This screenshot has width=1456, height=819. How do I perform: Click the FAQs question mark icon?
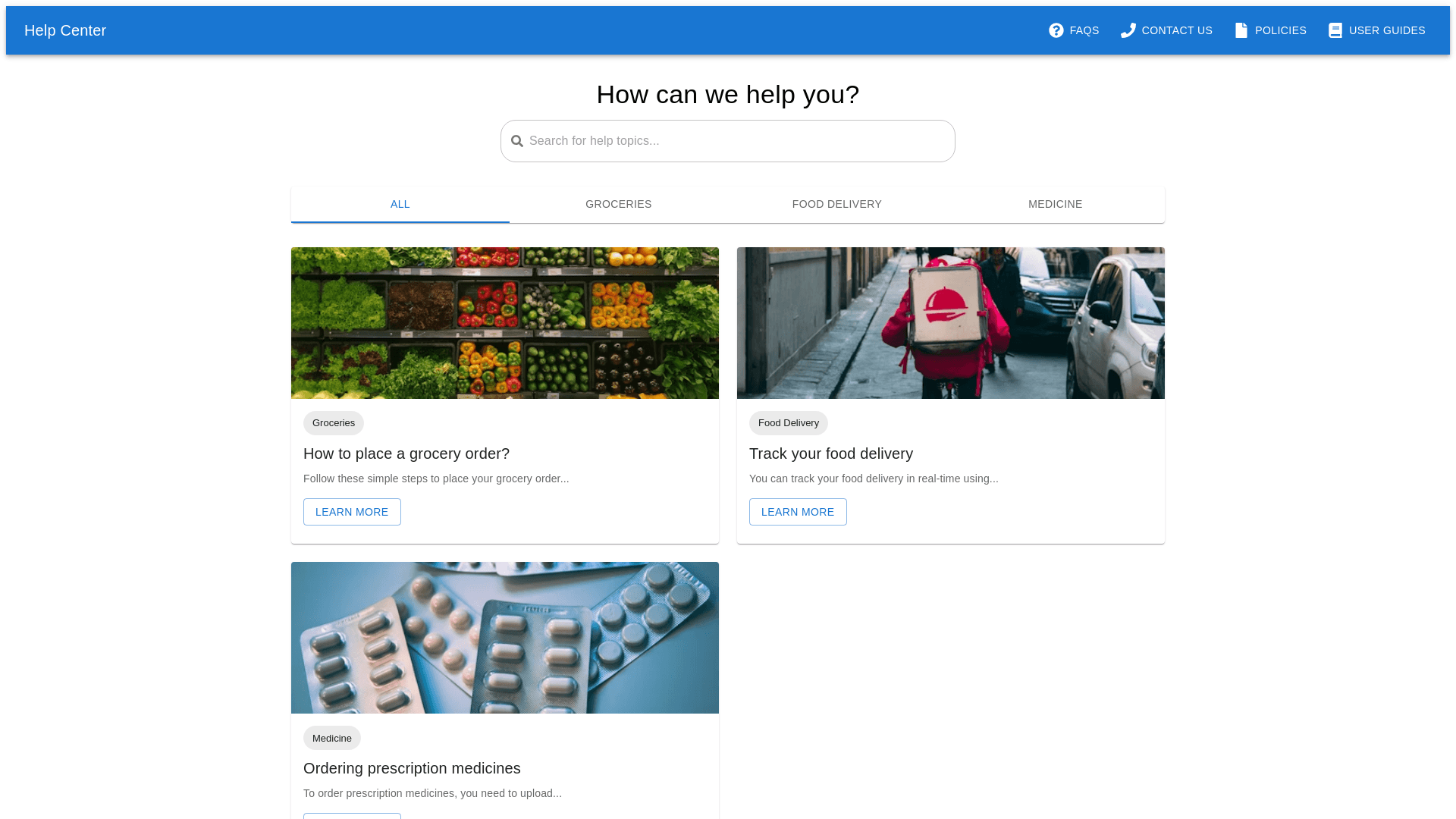[1056, 30]
